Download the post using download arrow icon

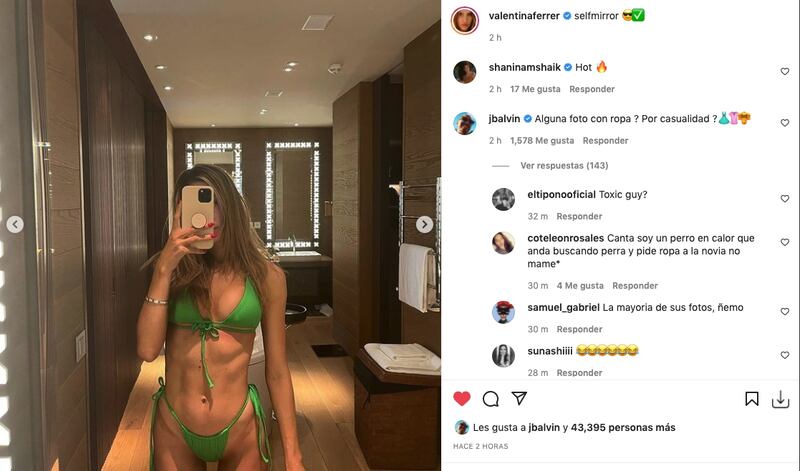(x=781, y=400)
